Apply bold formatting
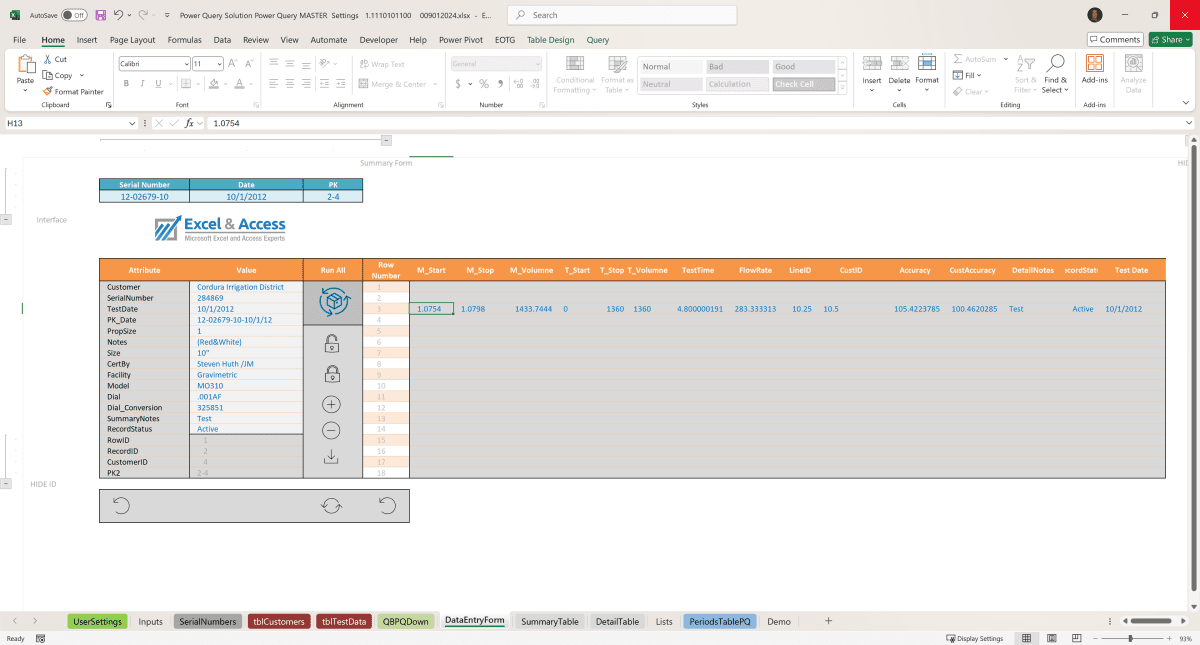 click(126, 82)
